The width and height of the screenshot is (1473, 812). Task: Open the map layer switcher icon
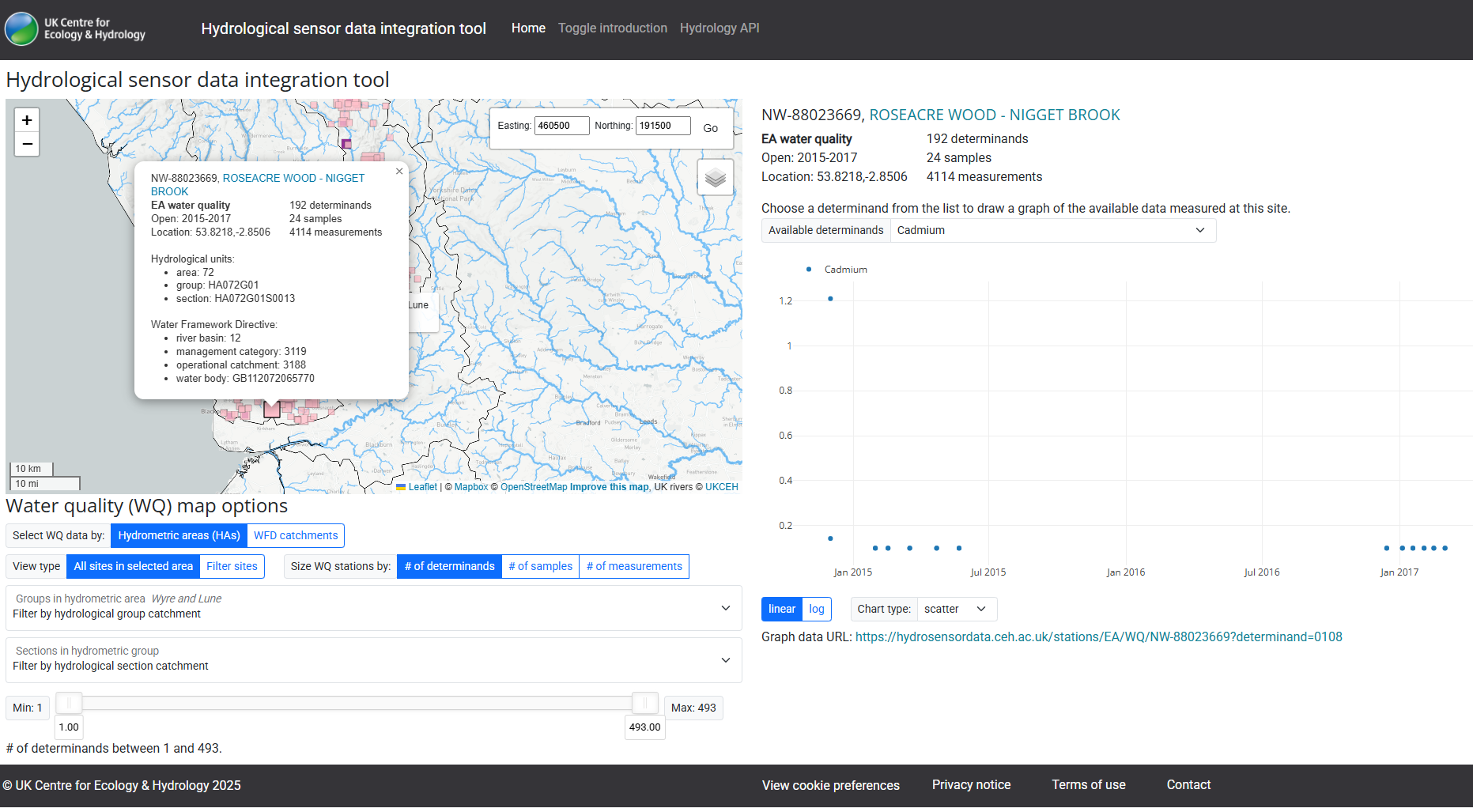(715, 177)
